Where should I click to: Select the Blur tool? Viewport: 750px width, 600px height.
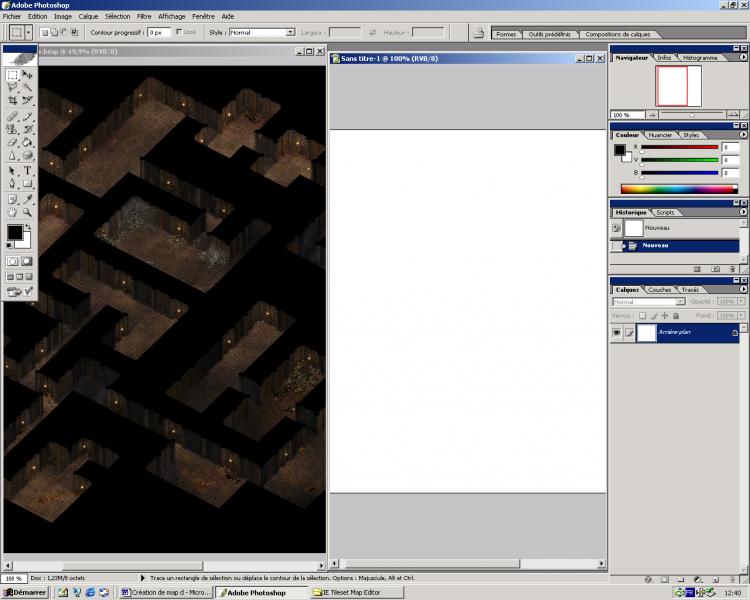point(12,155)
